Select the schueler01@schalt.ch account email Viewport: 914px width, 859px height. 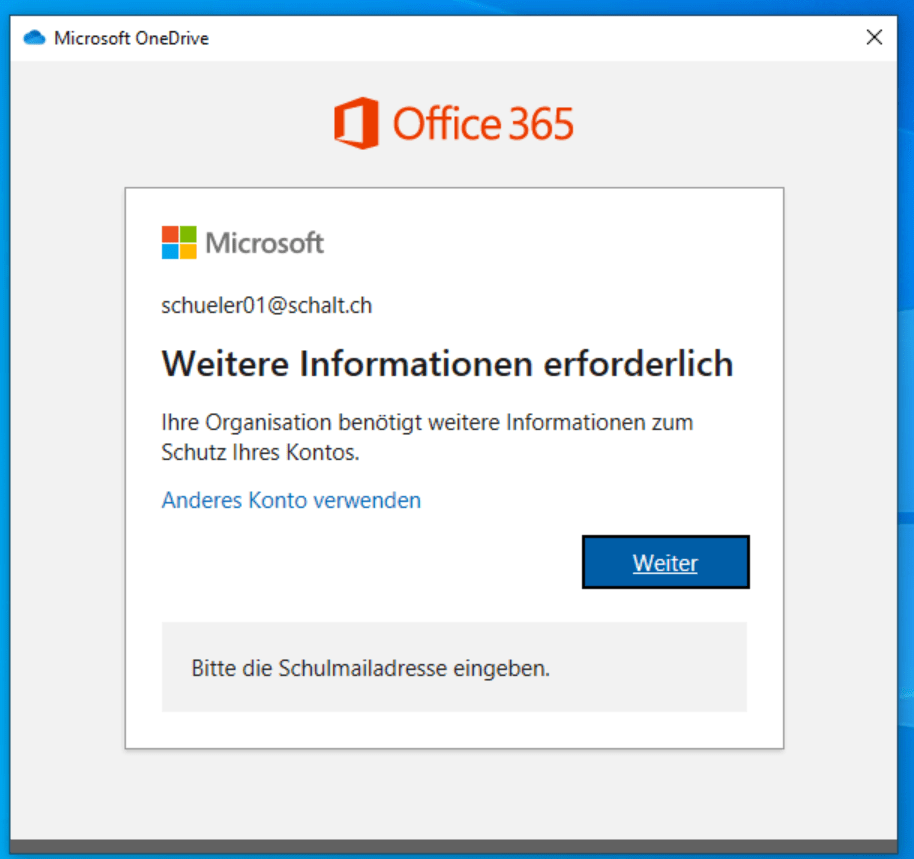pyautogui.click(x=267, y=306)
